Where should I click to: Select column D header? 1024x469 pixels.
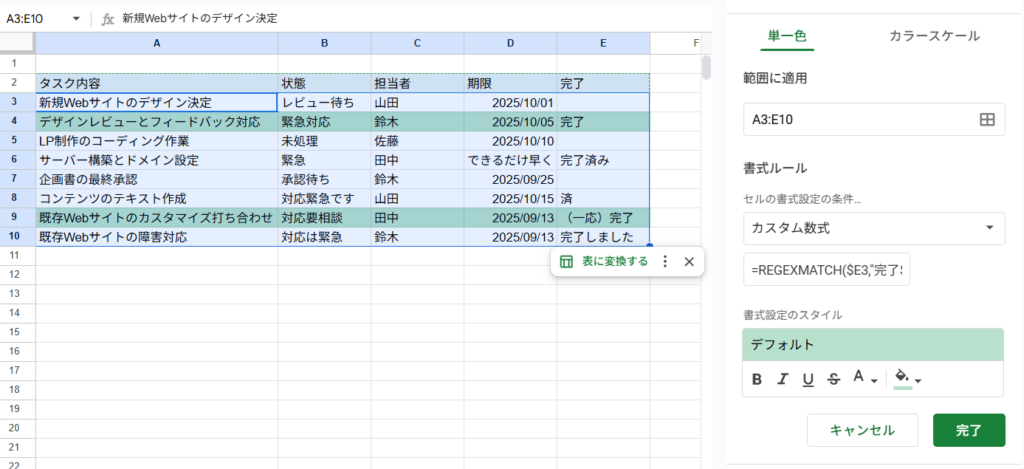click(510, 43)
